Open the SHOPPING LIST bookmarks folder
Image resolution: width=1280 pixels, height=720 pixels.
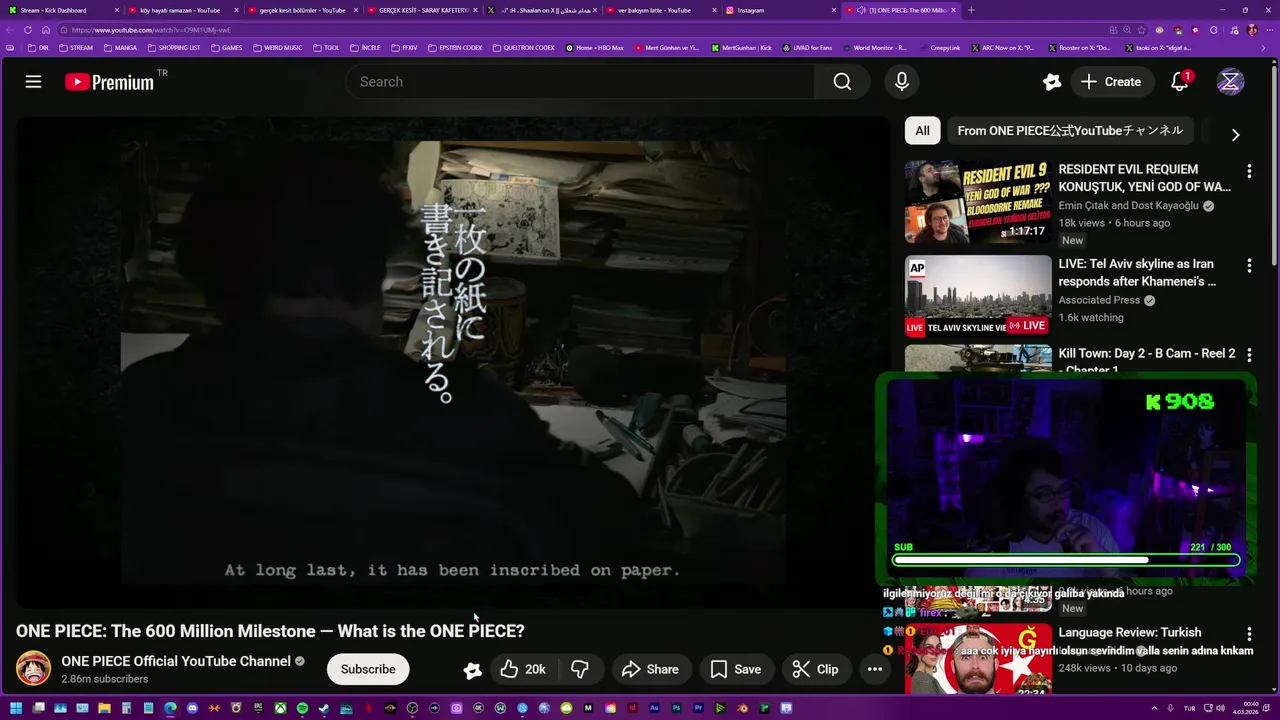pyautogui.click(x=174, y=48)
